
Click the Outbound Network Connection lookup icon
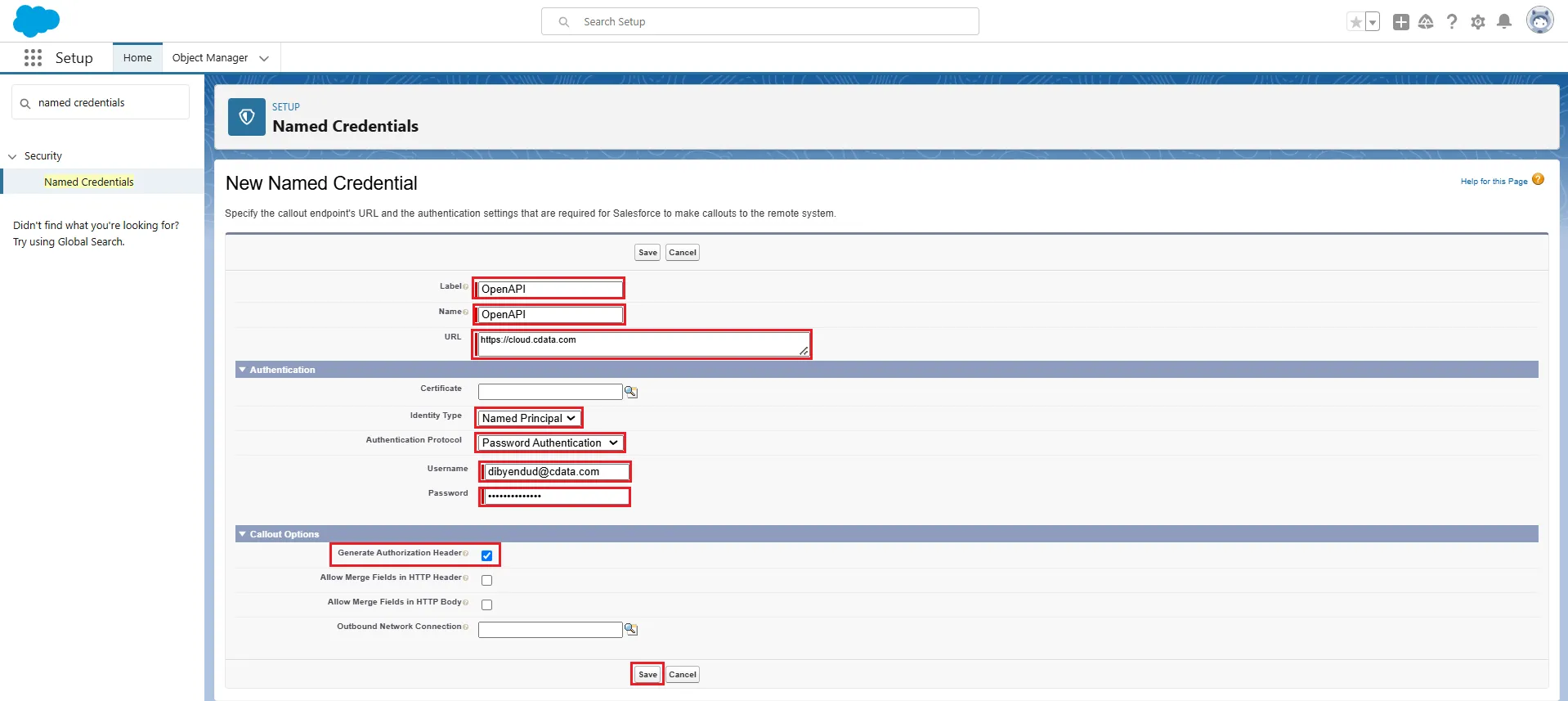pos(631,629)
